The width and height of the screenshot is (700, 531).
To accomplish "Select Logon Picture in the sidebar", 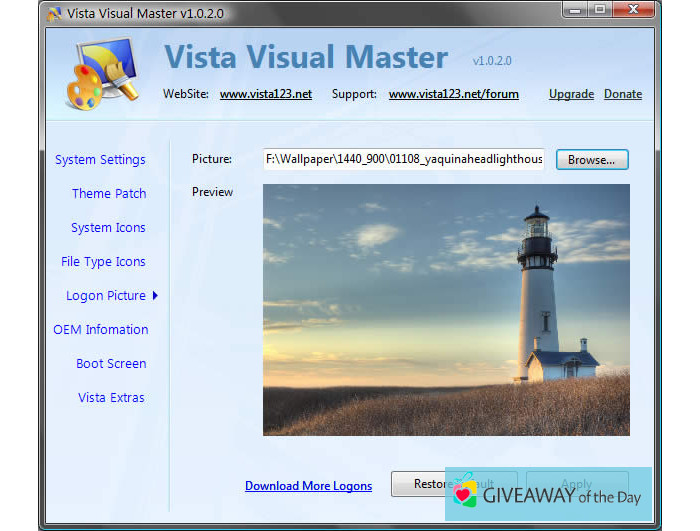I will tap(105, 296).
